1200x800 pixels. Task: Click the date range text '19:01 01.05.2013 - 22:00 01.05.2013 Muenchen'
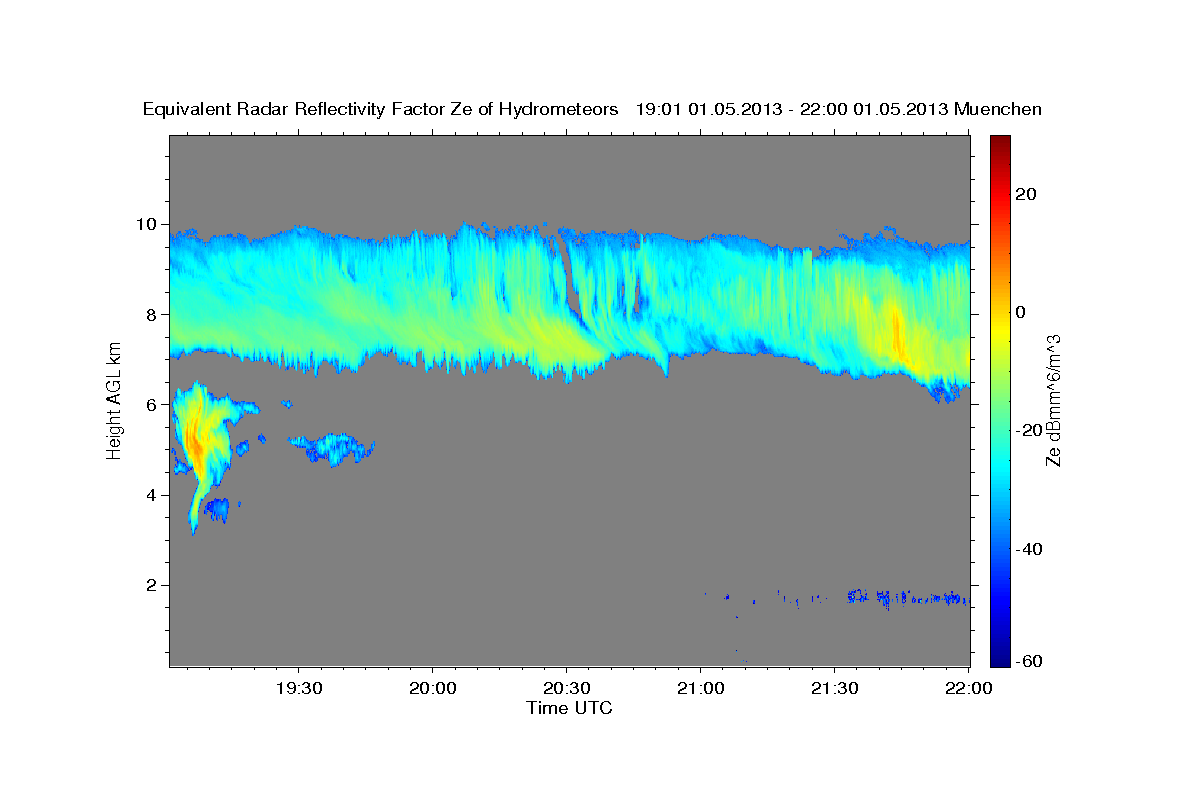pyautogui.click(x=839, y=110)
